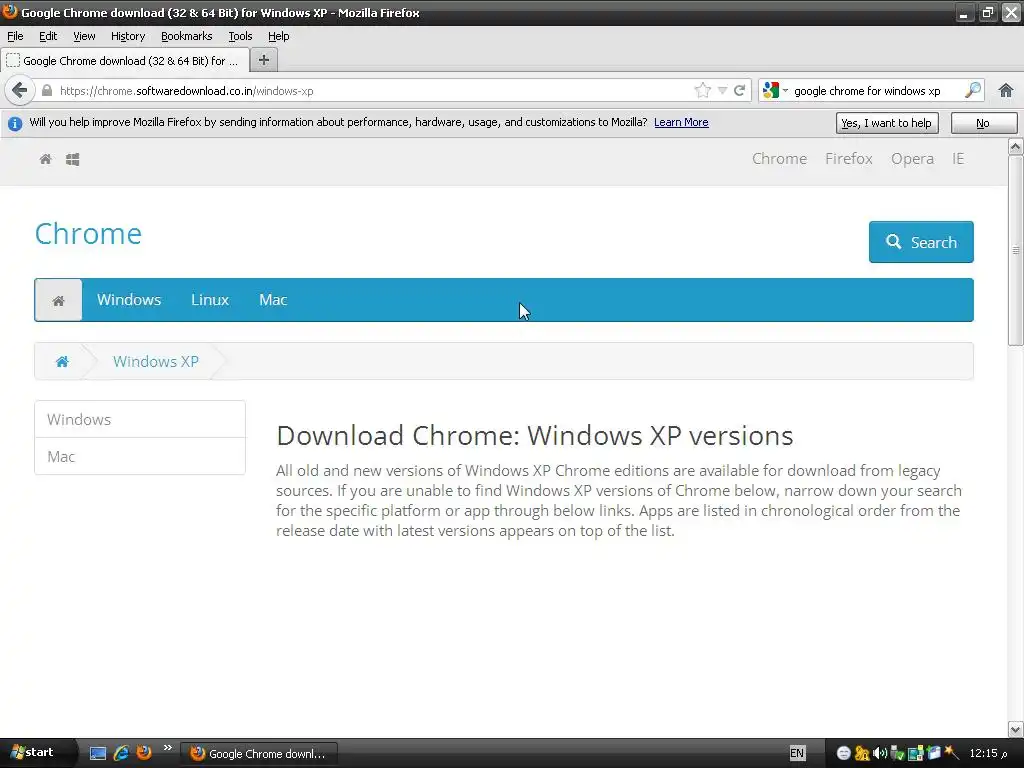Choose Mac in the left sidebar list
This screenshot has width=1024, height=768.
click(140, 456)
